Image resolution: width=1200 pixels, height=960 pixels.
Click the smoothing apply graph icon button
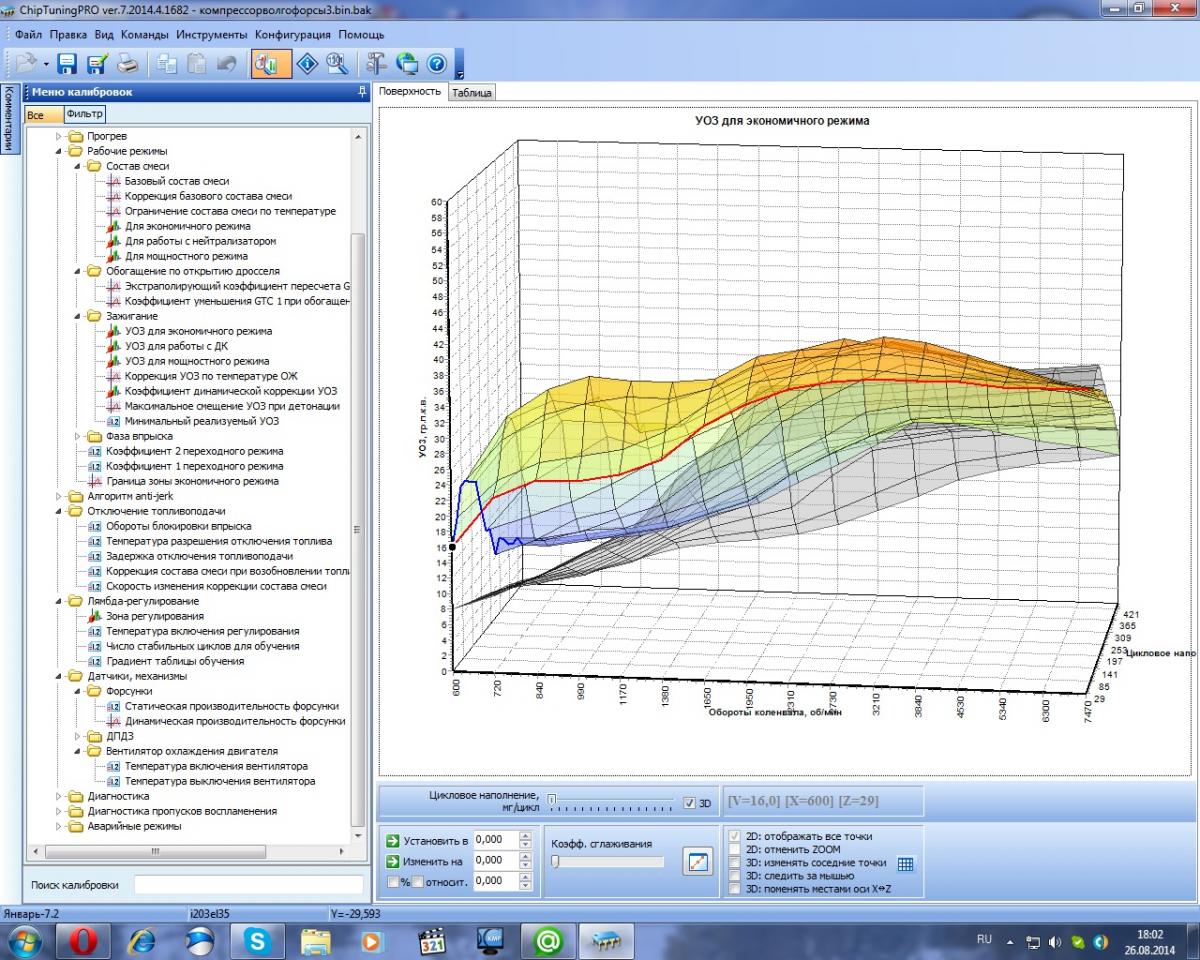[697, 861]
